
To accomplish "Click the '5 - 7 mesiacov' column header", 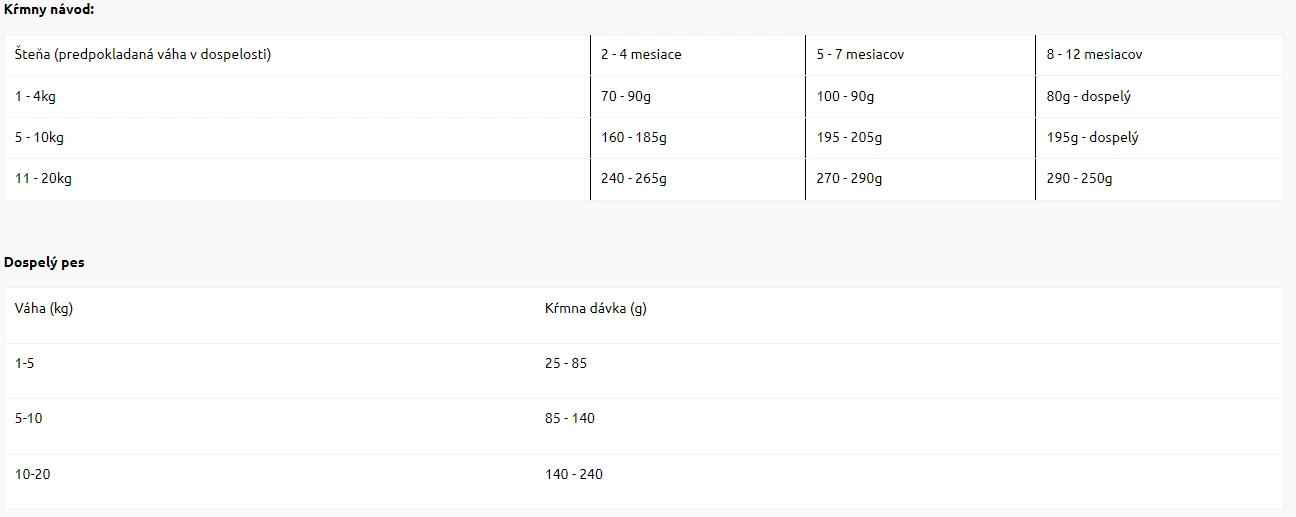I will [x=920, y=55].
